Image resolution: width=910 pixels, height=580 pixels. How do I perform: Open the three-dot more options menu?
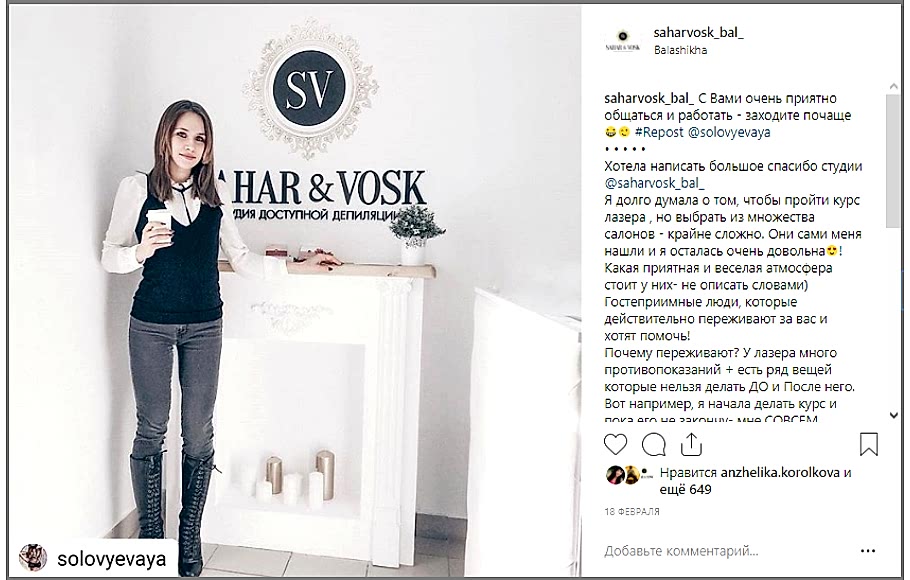pos(868,551)
